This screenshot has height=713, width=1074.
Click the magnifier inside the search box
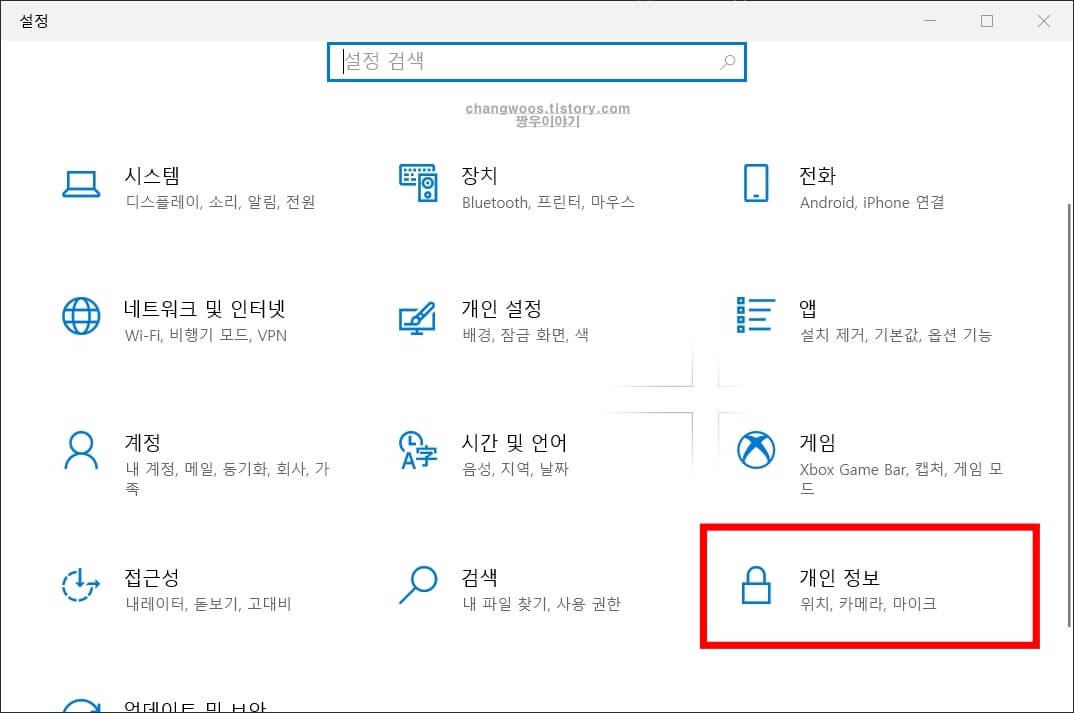coord(727,62)
